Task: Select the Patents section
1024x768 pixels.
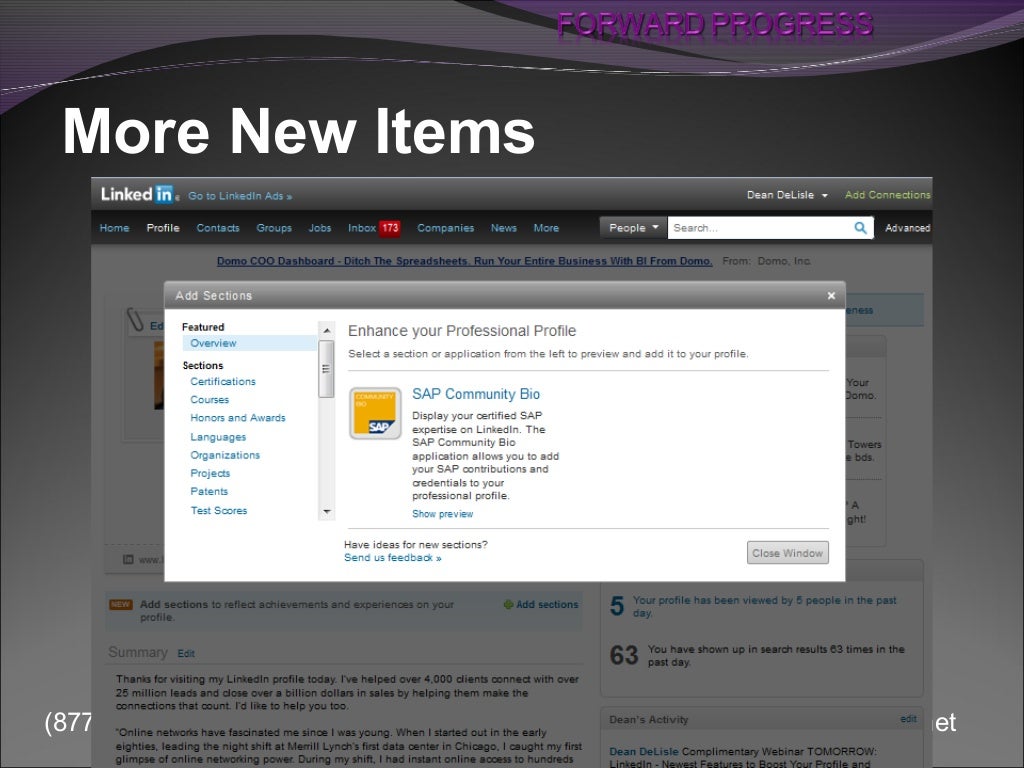Action: point(209,492)
